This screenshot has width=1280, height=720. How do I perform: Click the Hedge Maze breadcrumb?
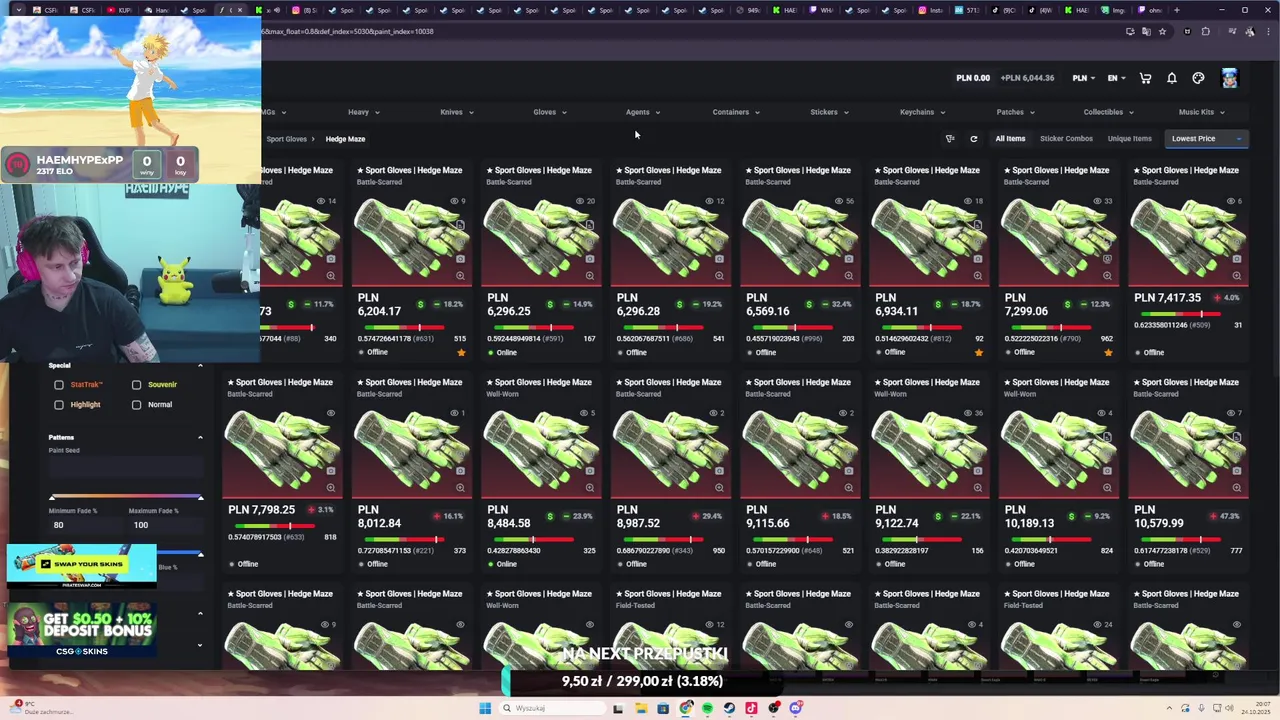(345, 139)
